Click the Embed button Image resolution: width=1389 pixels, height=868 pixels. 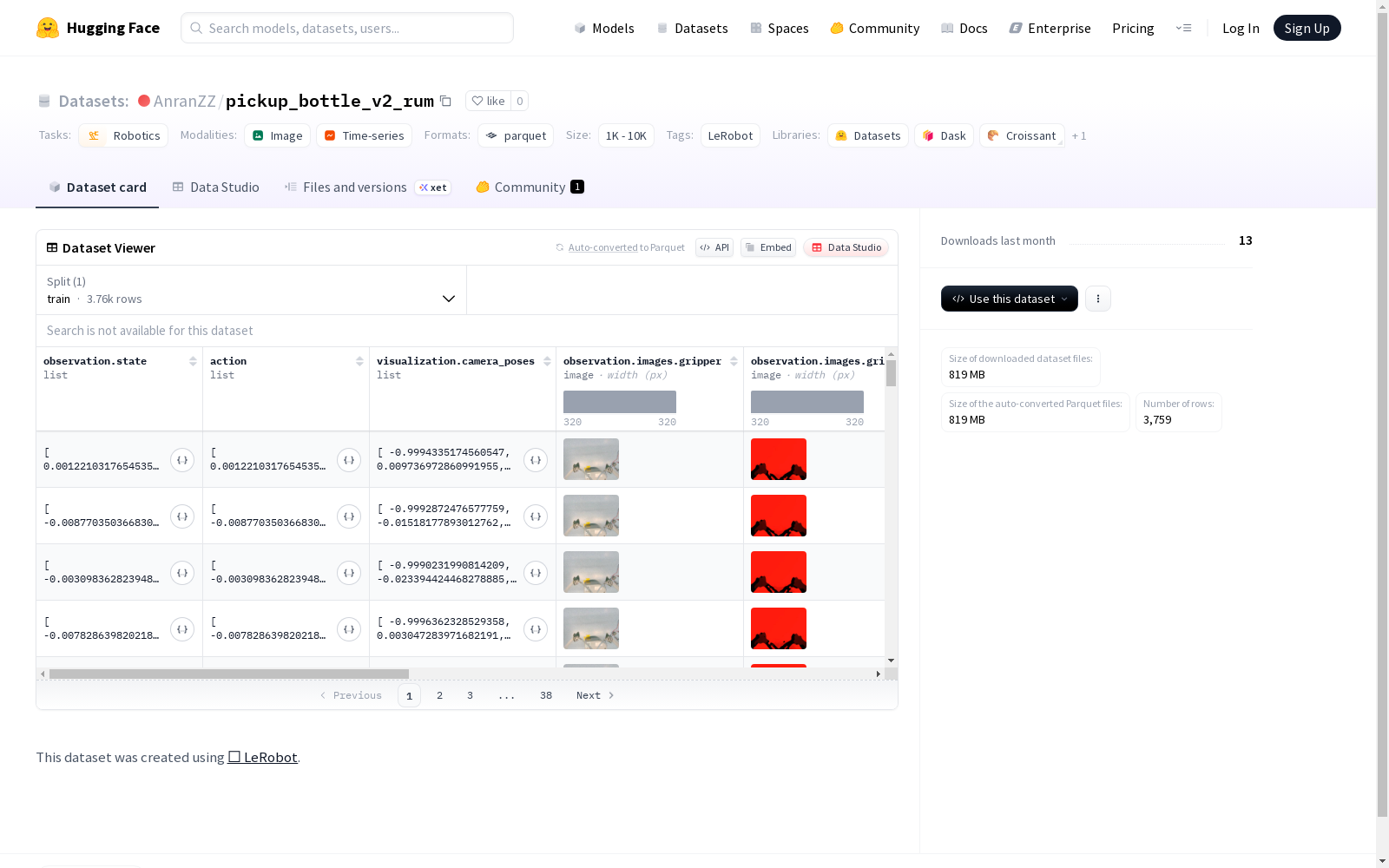click(768, 247)
